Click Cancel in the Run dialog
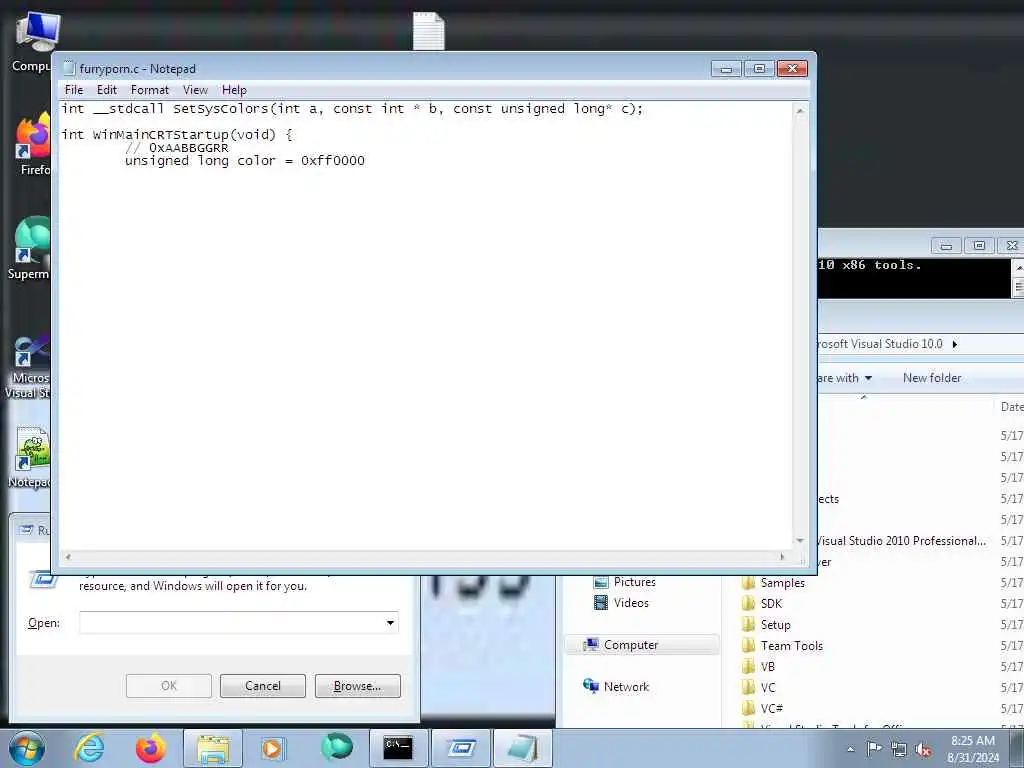1024x768 pixels. pos(263,686)
